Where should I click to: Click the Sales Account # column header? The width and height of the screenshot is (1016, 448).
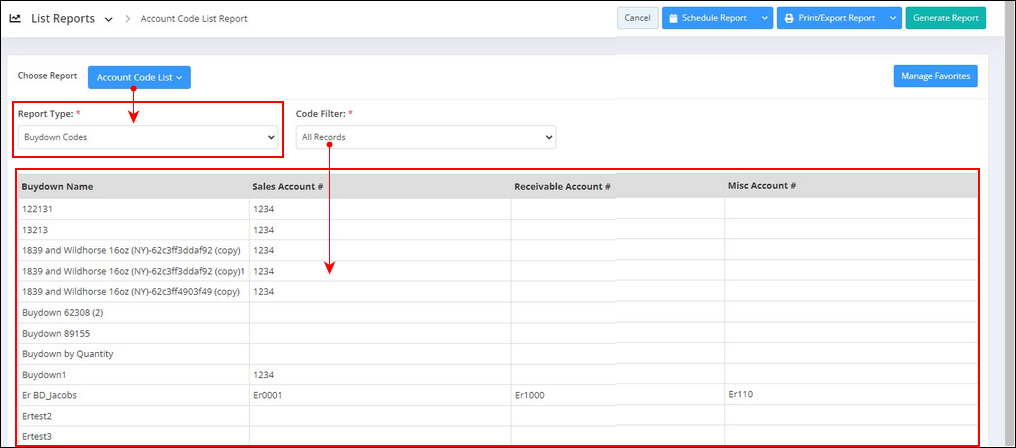288,186
